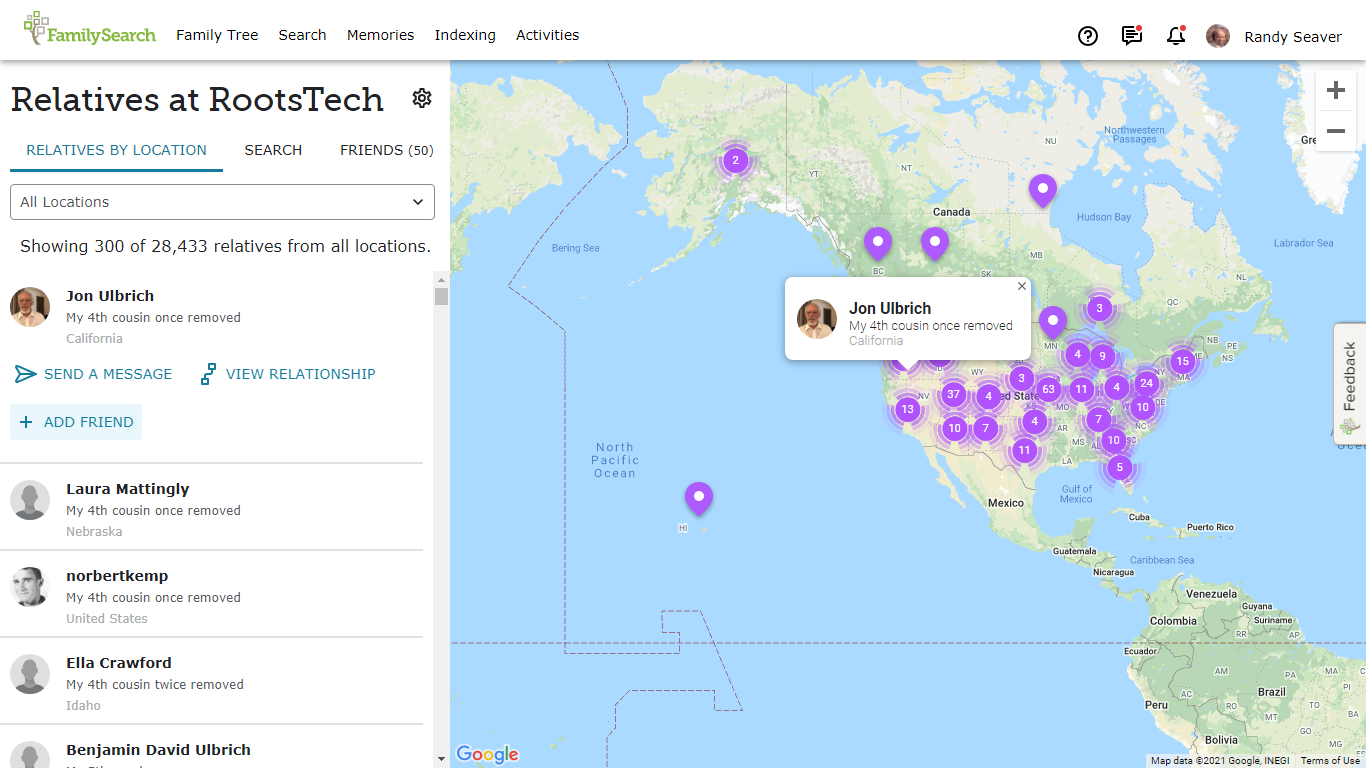Open Relatives at RootsTech settings gear

point(421,98)
